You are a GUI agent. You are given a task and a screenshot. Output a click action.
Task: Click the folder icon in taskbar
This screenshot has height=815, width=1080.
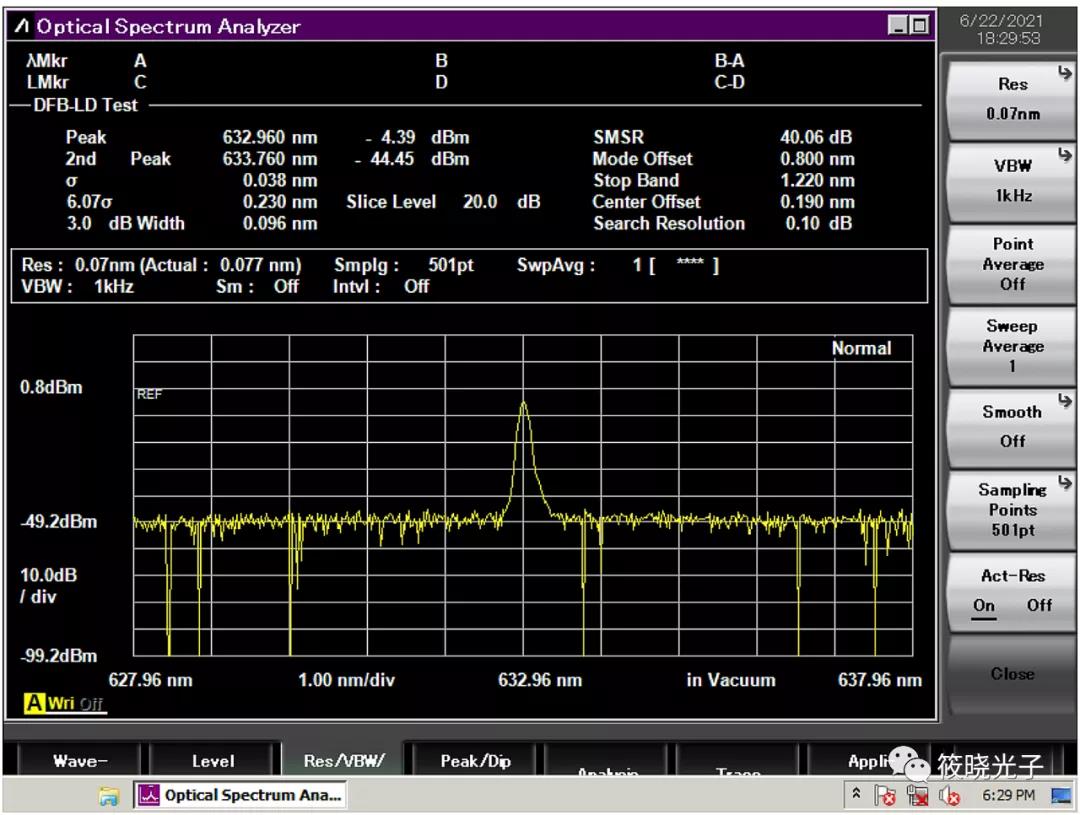tap(109, 796)
